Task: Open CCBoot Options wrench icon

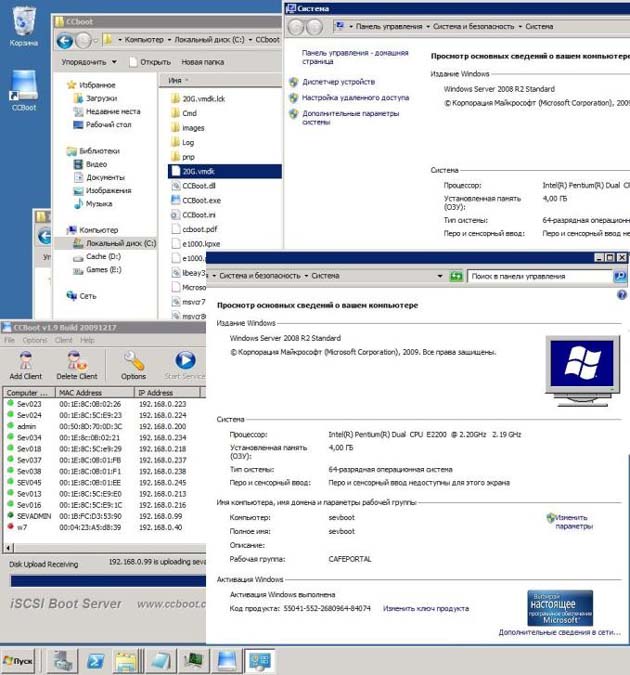Action: click(133, 365)
